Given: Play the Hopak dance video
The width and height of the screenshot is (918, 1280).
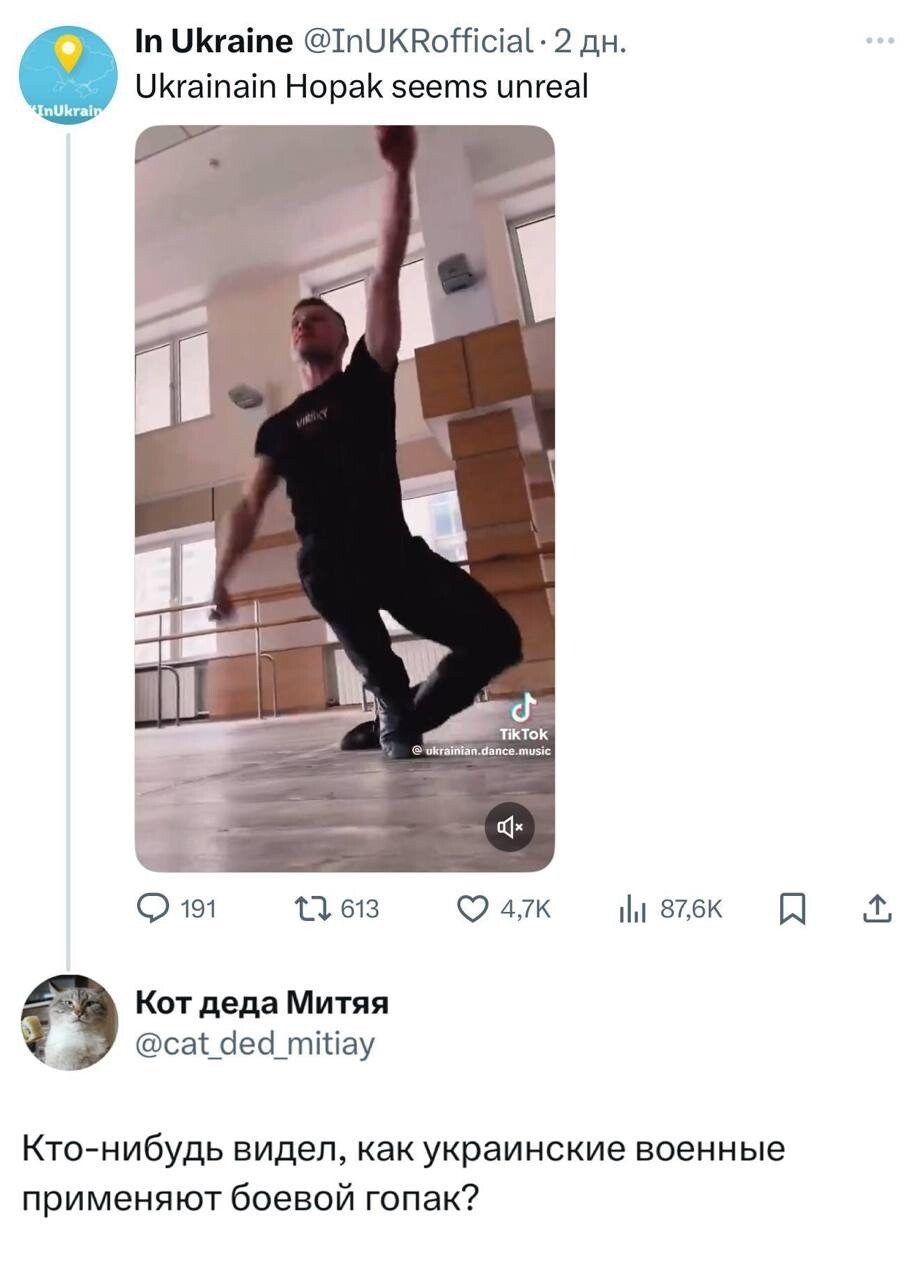Looking at the screenshot, I should 344,498.
